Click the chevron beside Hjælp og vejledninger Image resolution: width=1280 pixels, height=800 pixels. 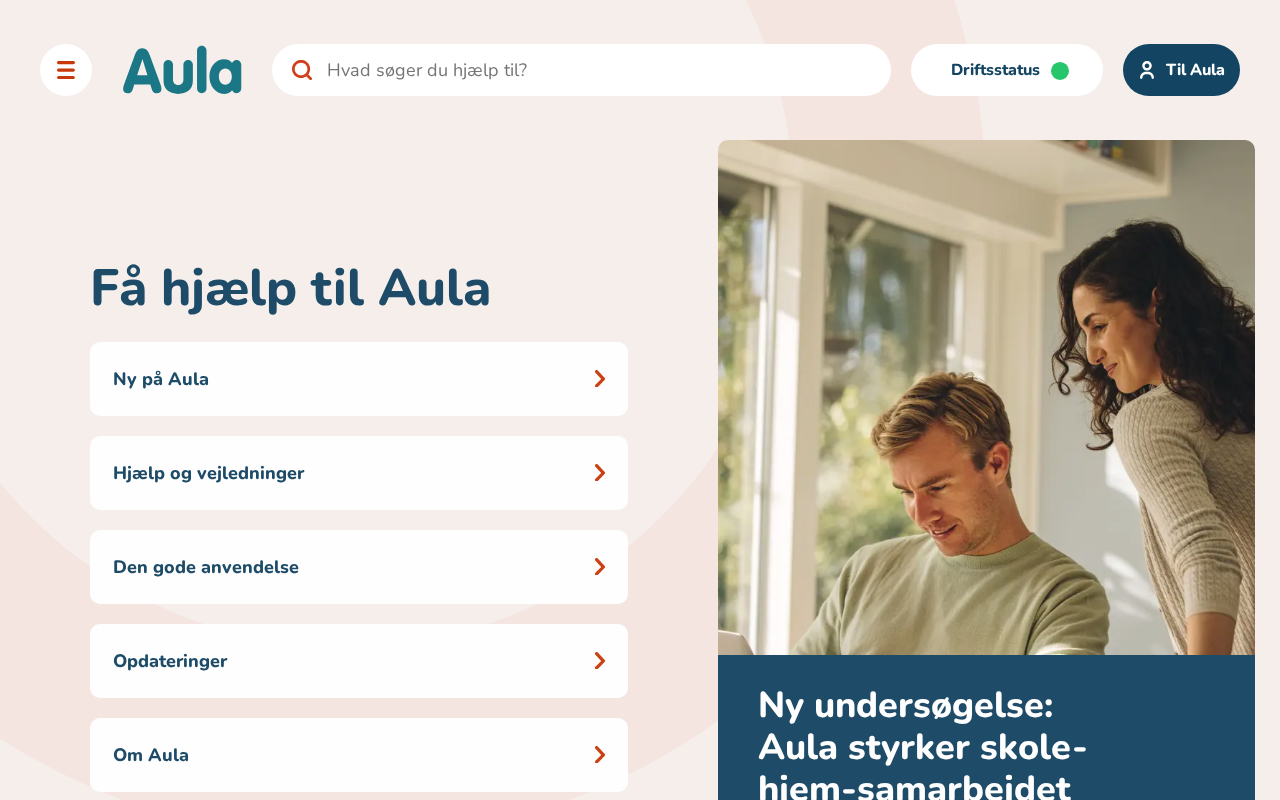(600, 473)
